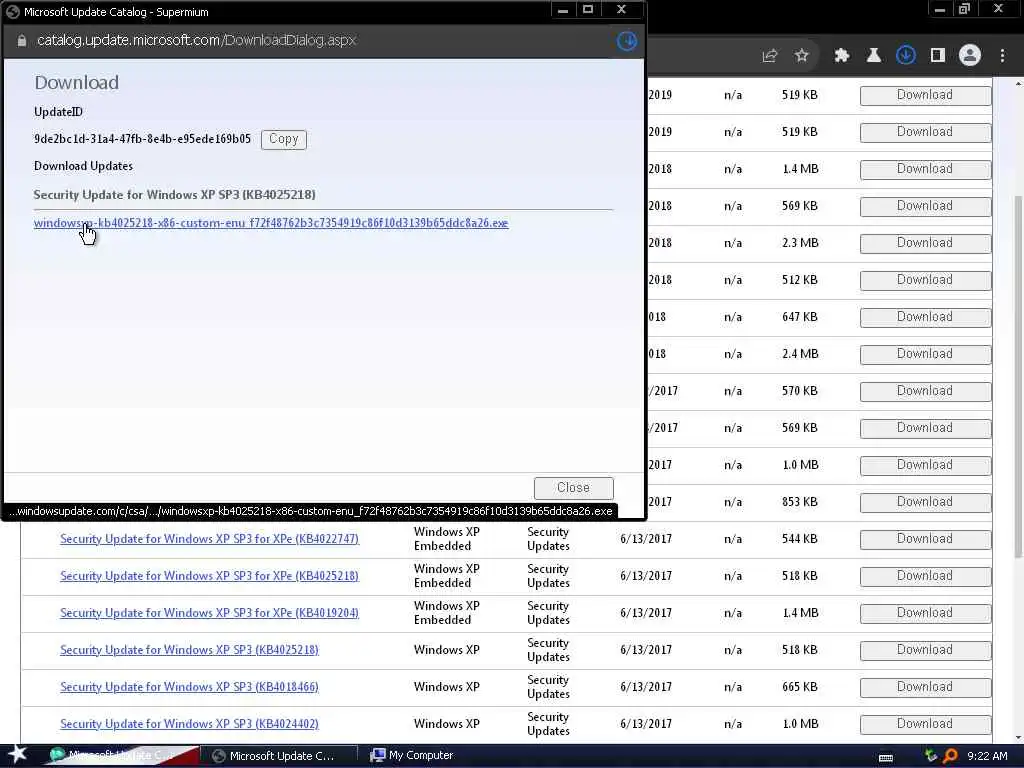Viewport: 1024px width, 768px height.
Task: Open Windows XP SP3 KB4025218 link
Action: tap(189, 650)
